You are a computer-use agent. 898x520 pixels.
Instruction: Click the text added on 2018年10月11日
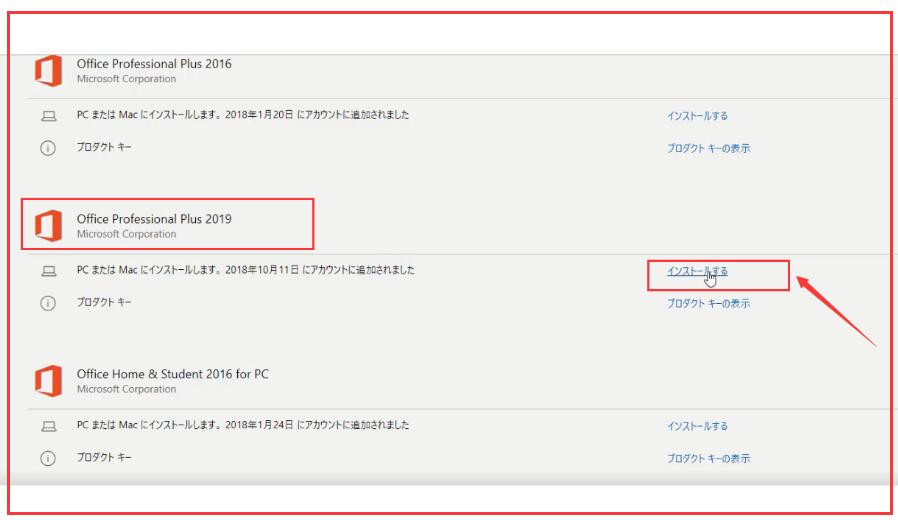(x=246, y=270)
